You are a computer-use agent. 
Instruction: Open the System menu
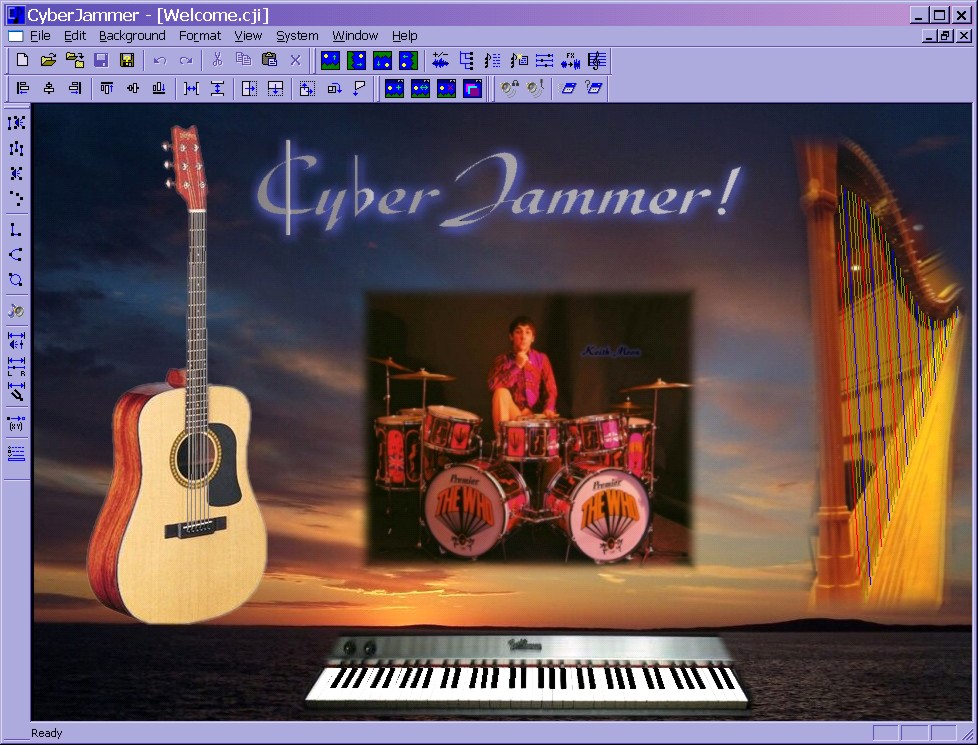297,36
